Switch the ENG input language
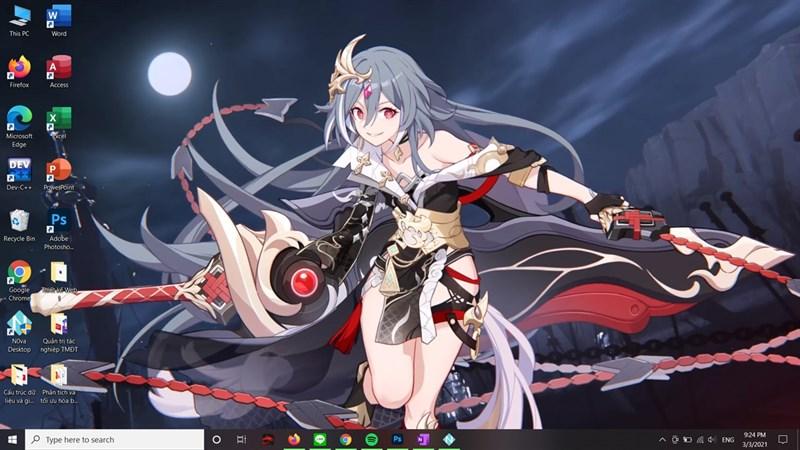Screen dimensions: 800x450 728,439
